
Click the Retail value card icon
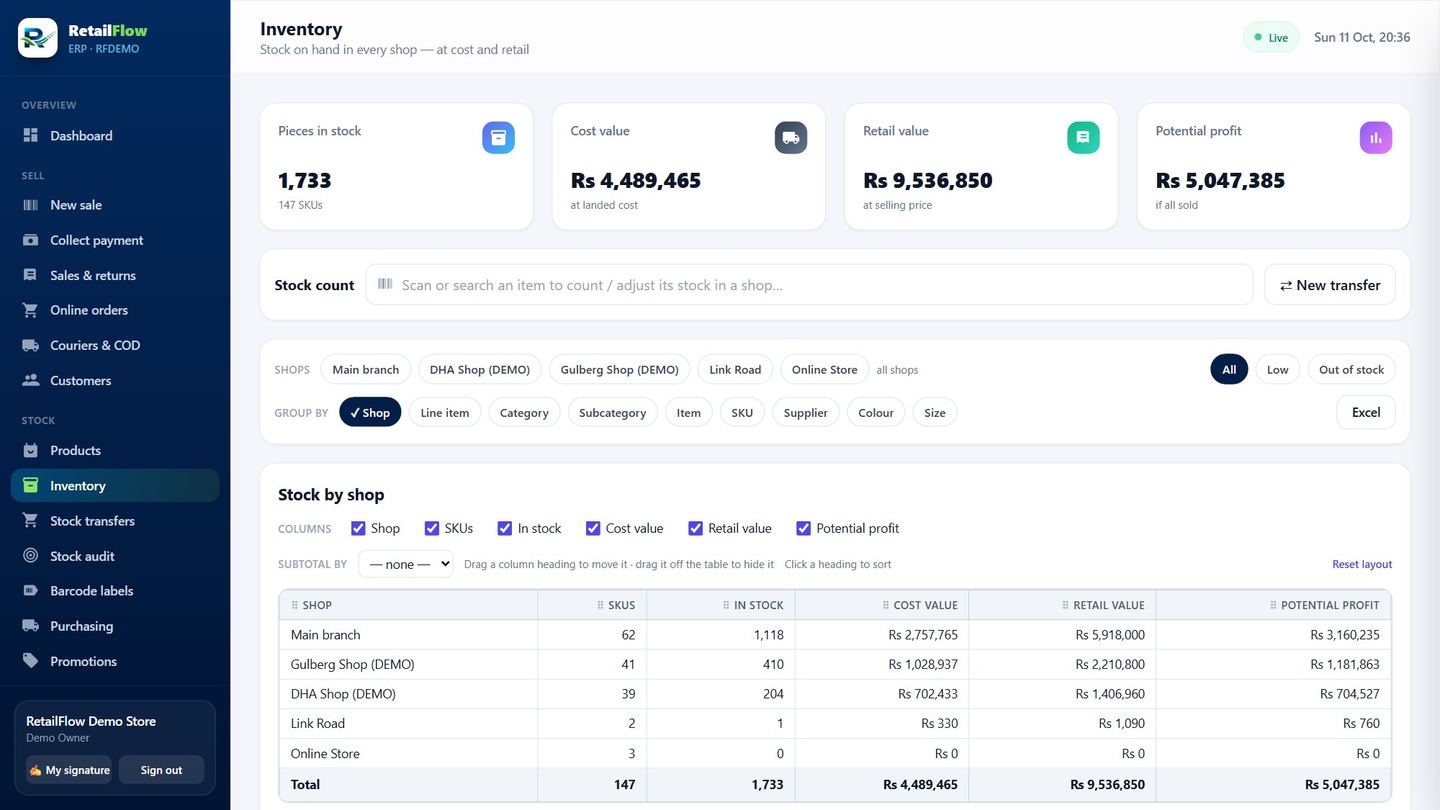tap(1083, 138)
